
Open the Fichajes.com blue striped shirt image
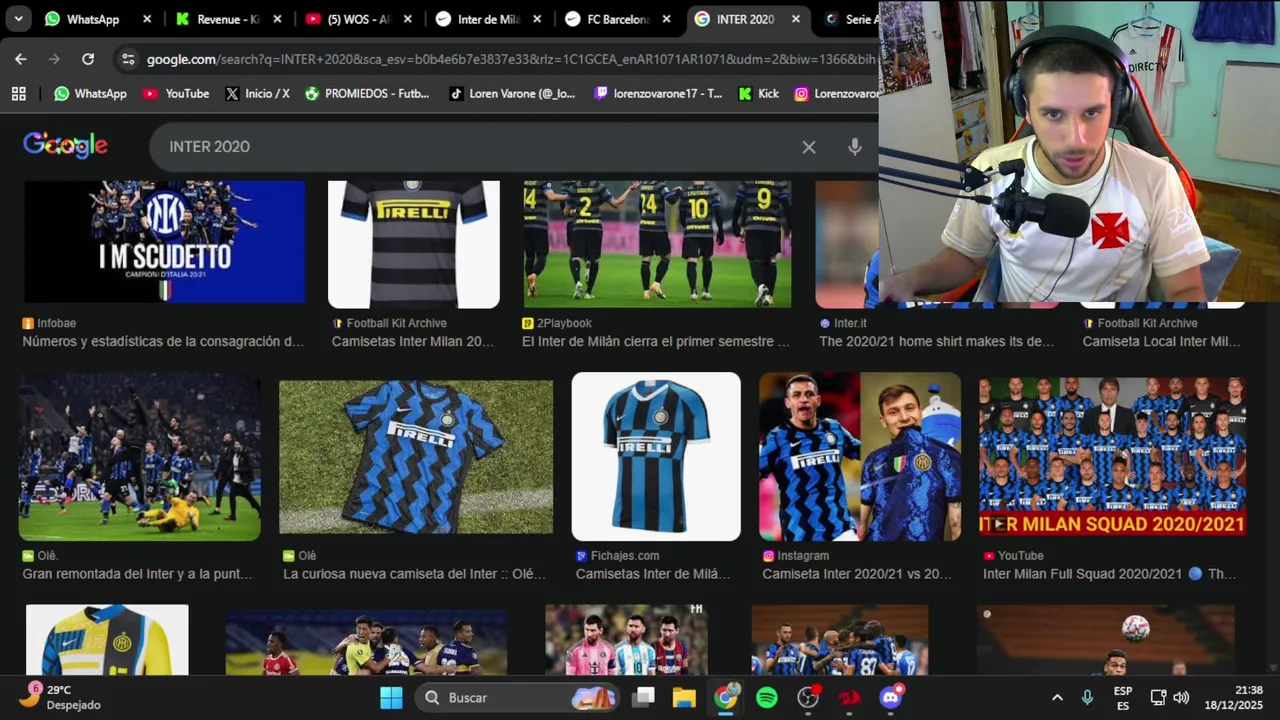pos(656,457)
